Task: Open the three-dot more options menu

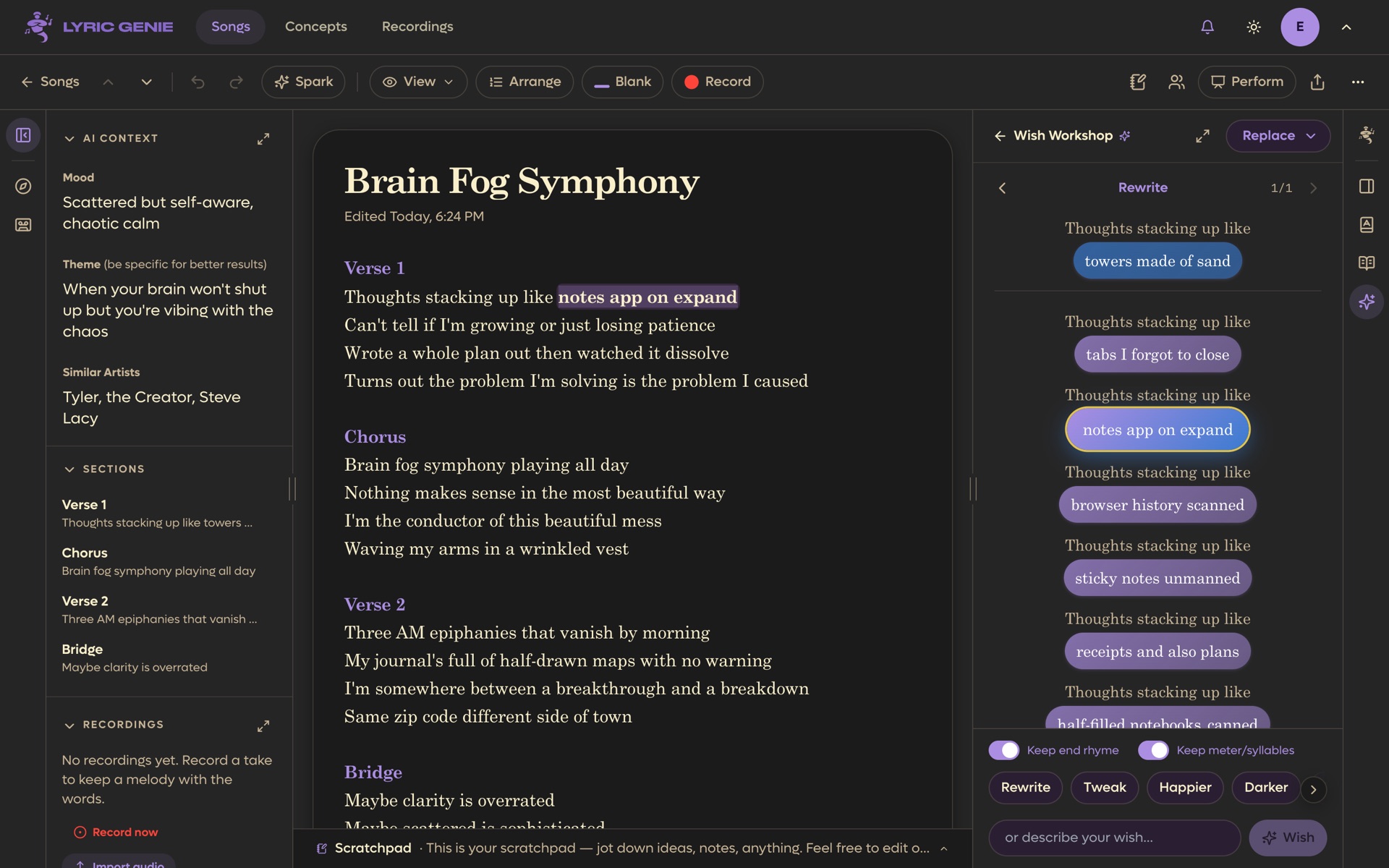Action: coord(1358,82)
